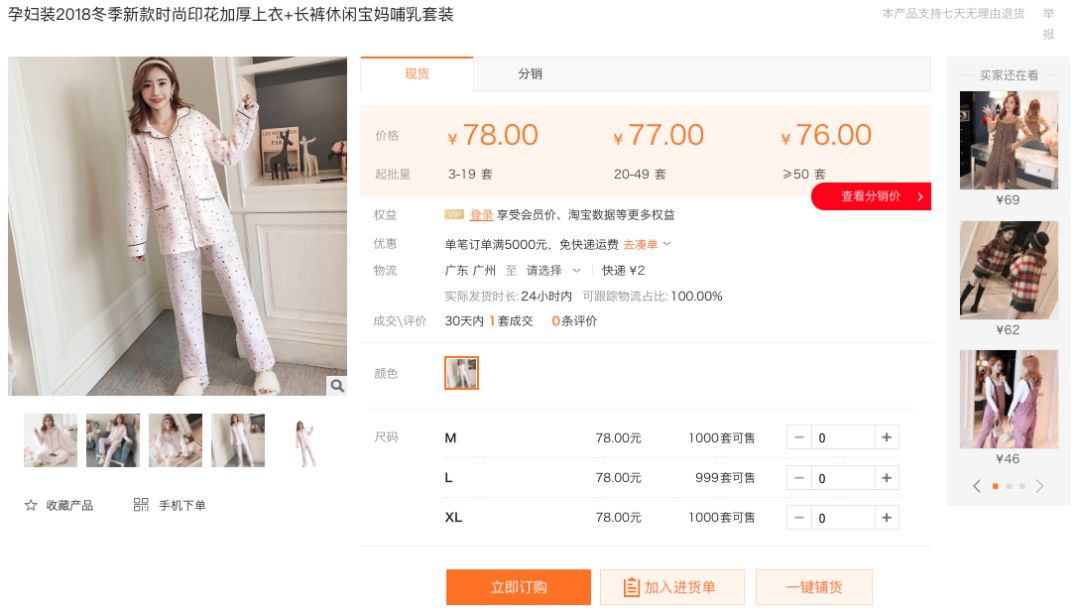Increase size M quantity with plus
The height and width of the screenshot is (613, 1080).
click(x=886, y=438)
